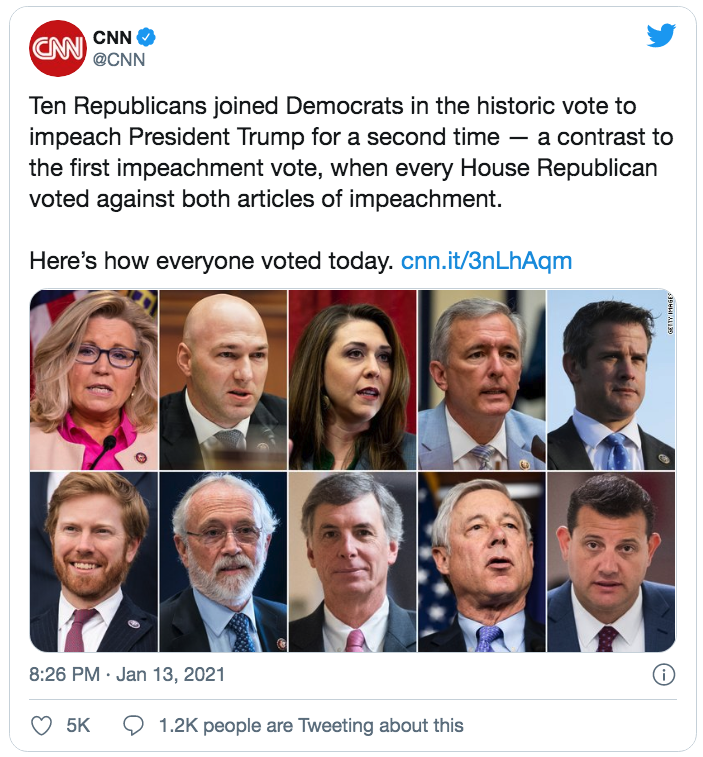This screenshot has width=703, height=757.
Task: Click the blue Twitter bird logo
Action: (x=661, y=37)
